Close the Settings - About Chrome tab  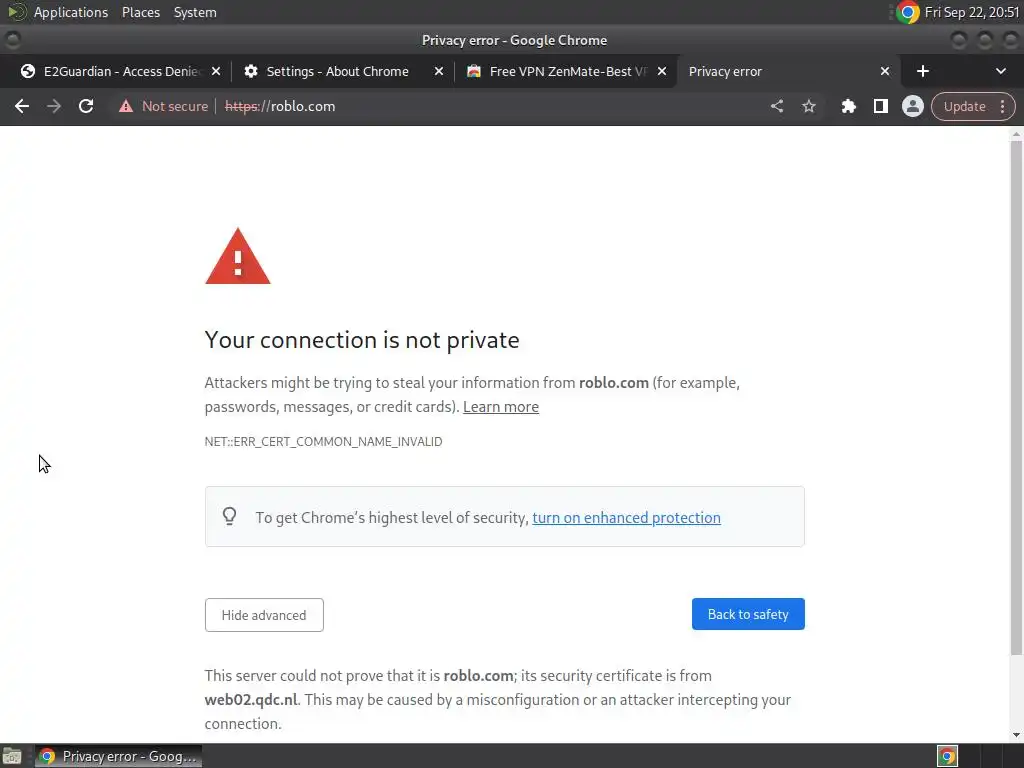pyautogui.click(x=439, y=71)
